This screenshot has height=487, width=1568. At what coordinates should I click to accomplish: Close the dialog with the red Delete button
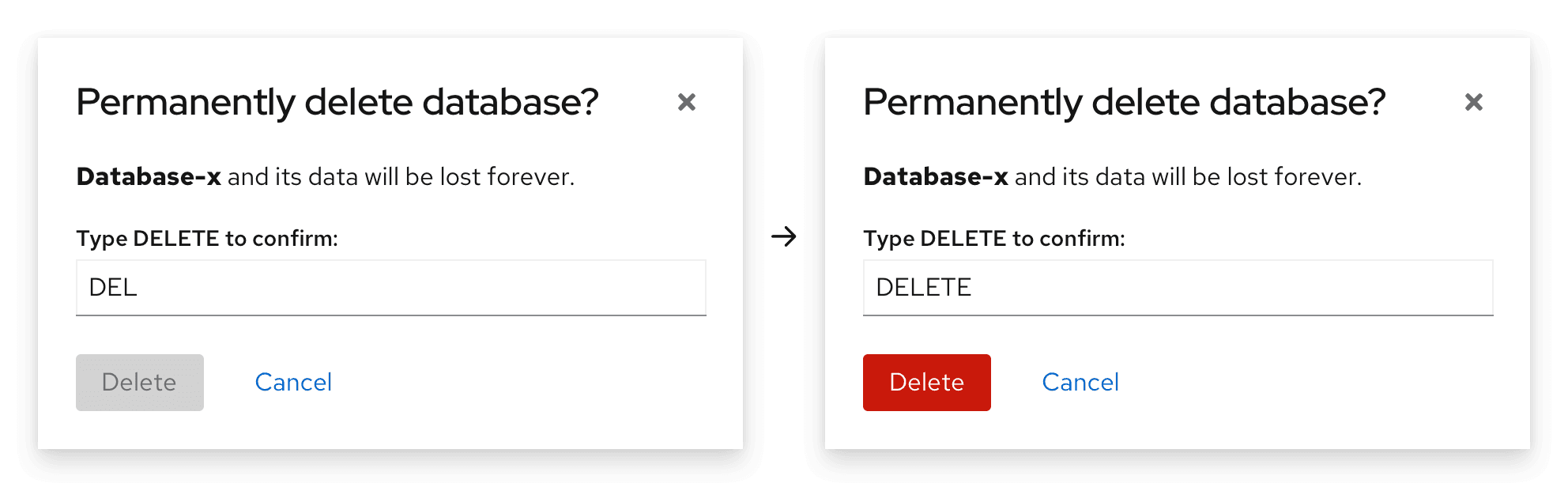[1473, 102]
